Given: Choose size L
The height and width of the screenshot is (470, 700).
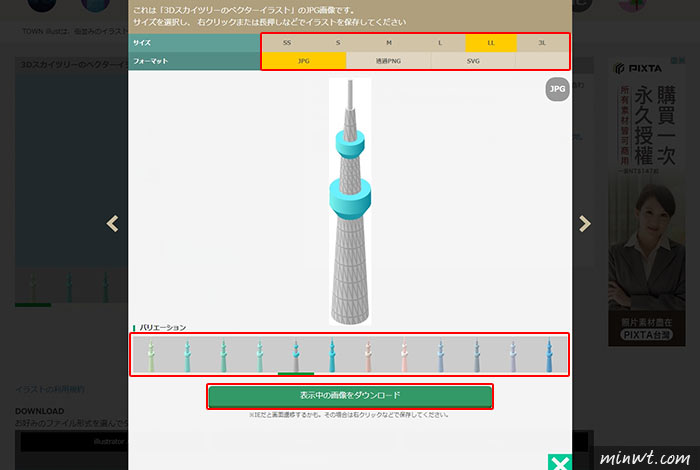Looking at the screenshot, I should (440, 43).
